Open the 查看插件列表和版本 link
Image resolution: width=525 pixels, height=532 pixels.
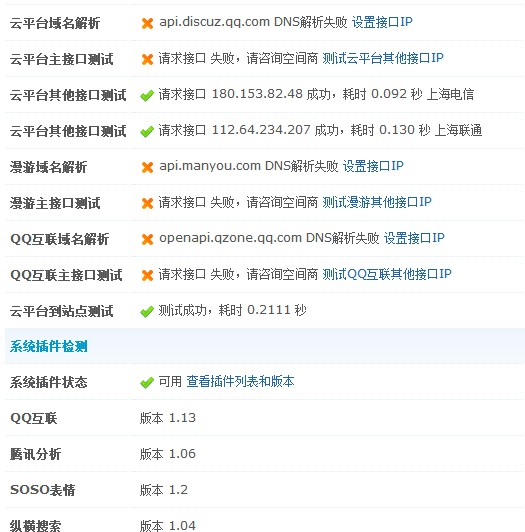240,381
